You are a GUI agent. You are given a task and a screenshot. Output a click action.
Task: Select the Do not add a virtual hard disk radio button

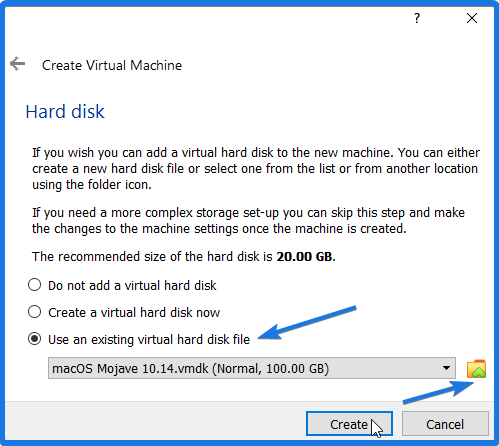(x=35, y=285)
